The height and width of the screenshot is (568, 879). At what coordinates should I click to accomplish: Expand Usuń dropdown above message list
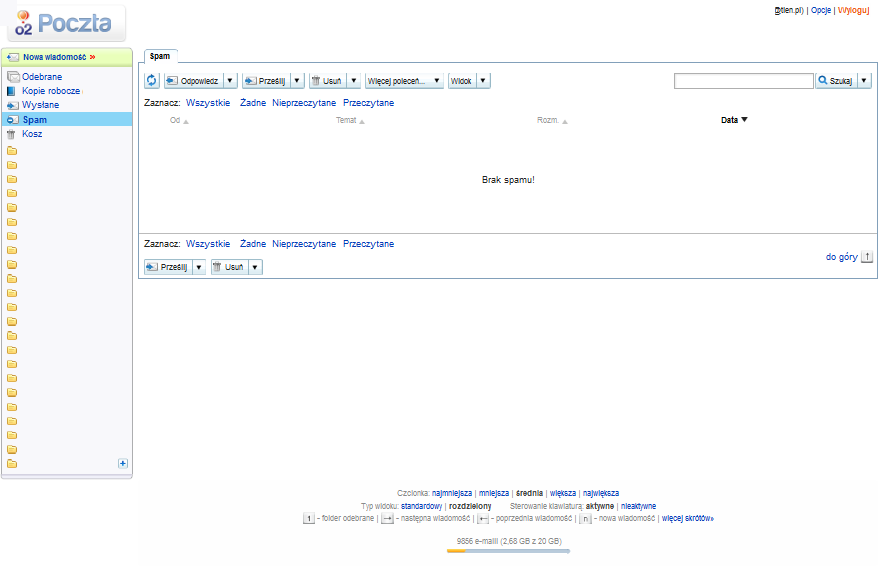(353, 81)
